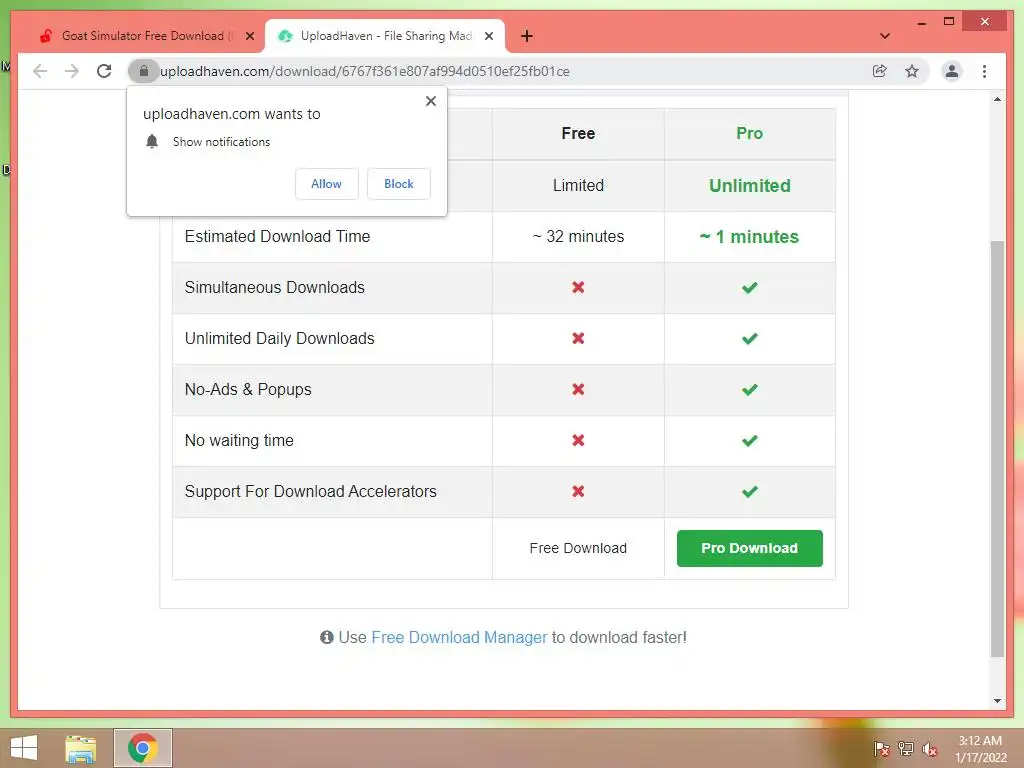
Task: Click the 'Unlimited Daily Downloads' label
Action: pos(280,338)
